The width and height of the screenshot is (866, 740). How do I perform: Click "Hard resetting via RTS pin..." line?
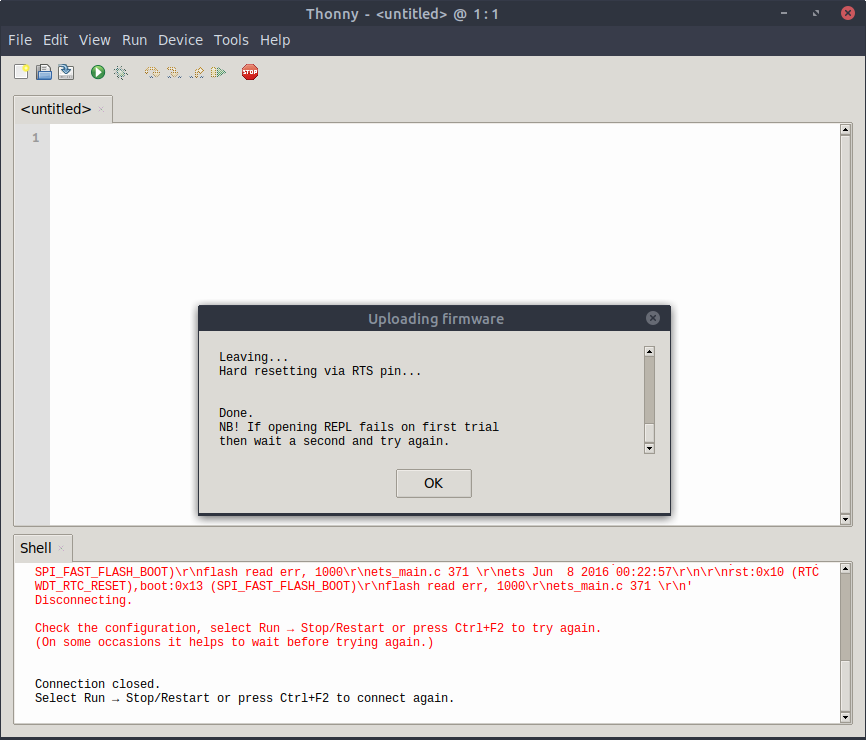[320, 371]
